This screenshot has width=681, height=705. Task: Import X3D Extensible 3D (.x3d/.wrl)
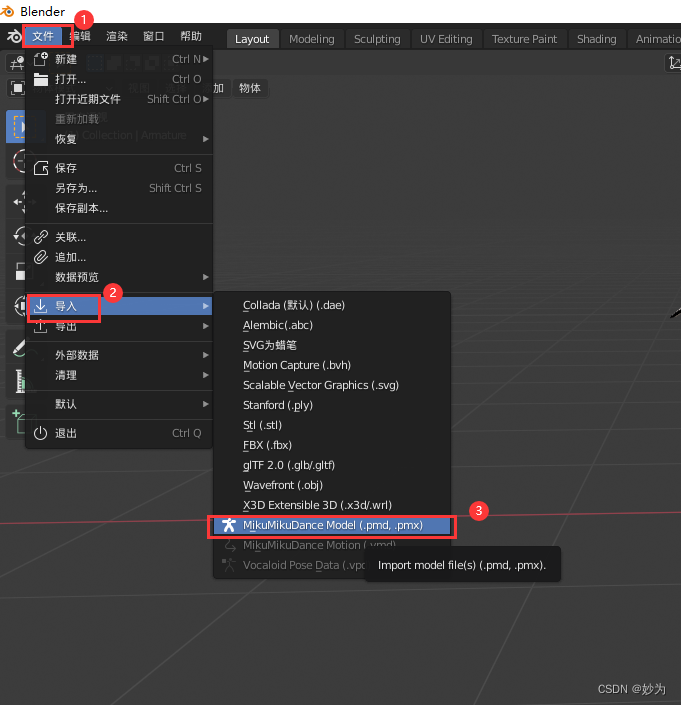332,505
